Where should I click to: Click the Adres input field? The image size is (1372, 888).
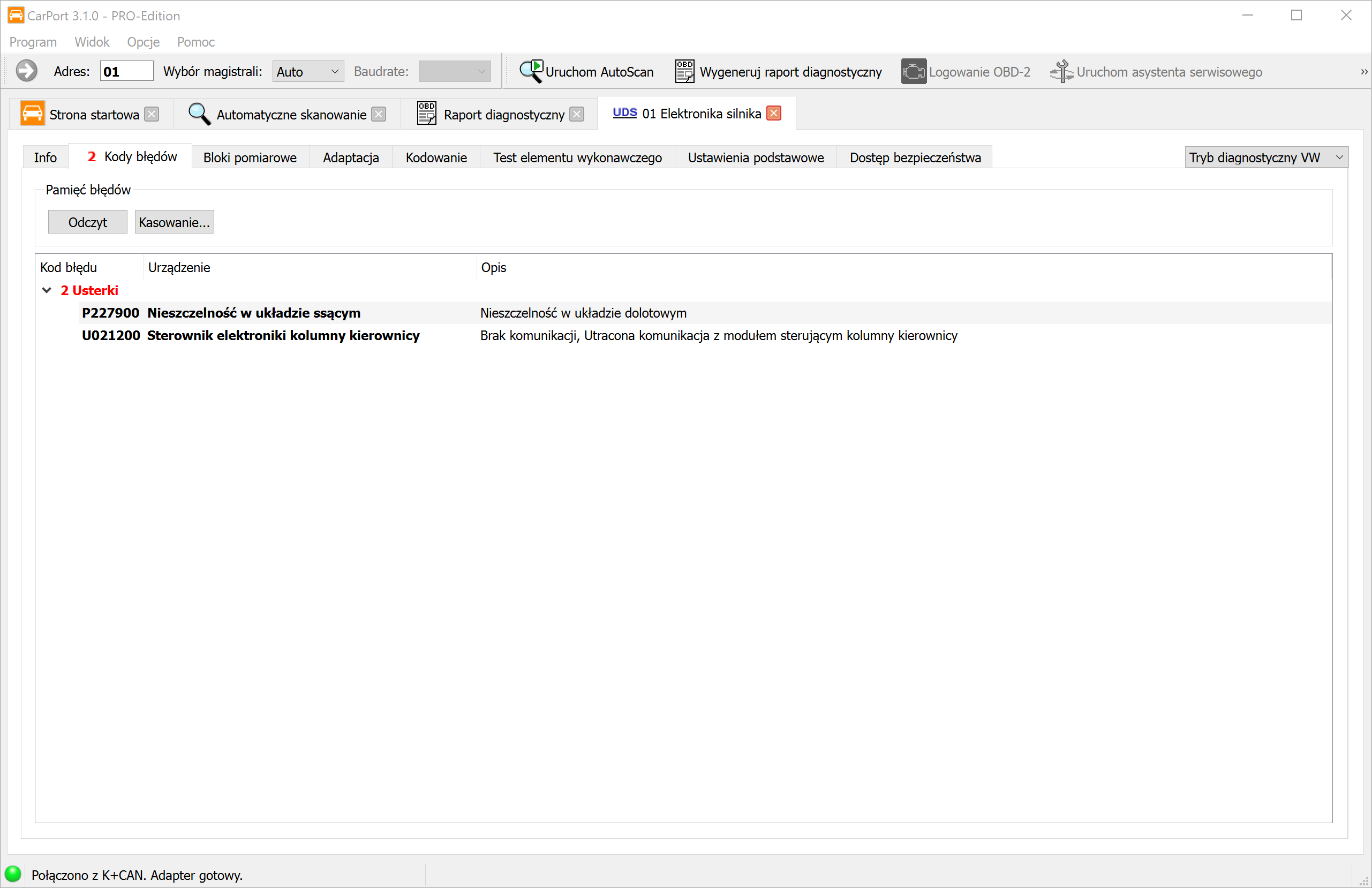pos(126,72)
